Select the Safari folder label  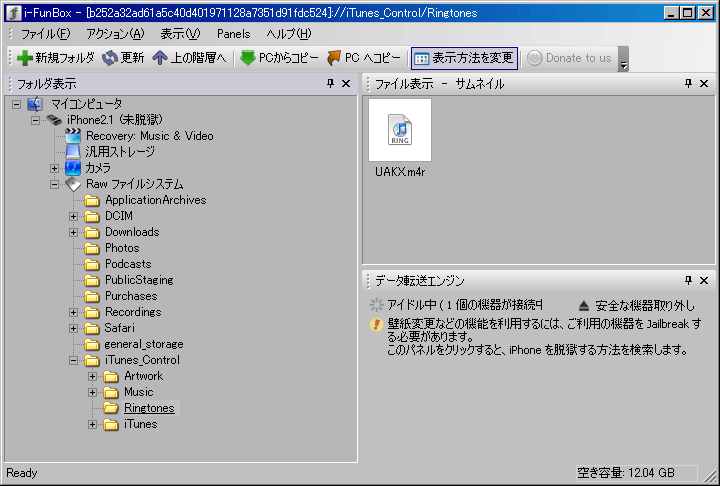click(119, 328)
